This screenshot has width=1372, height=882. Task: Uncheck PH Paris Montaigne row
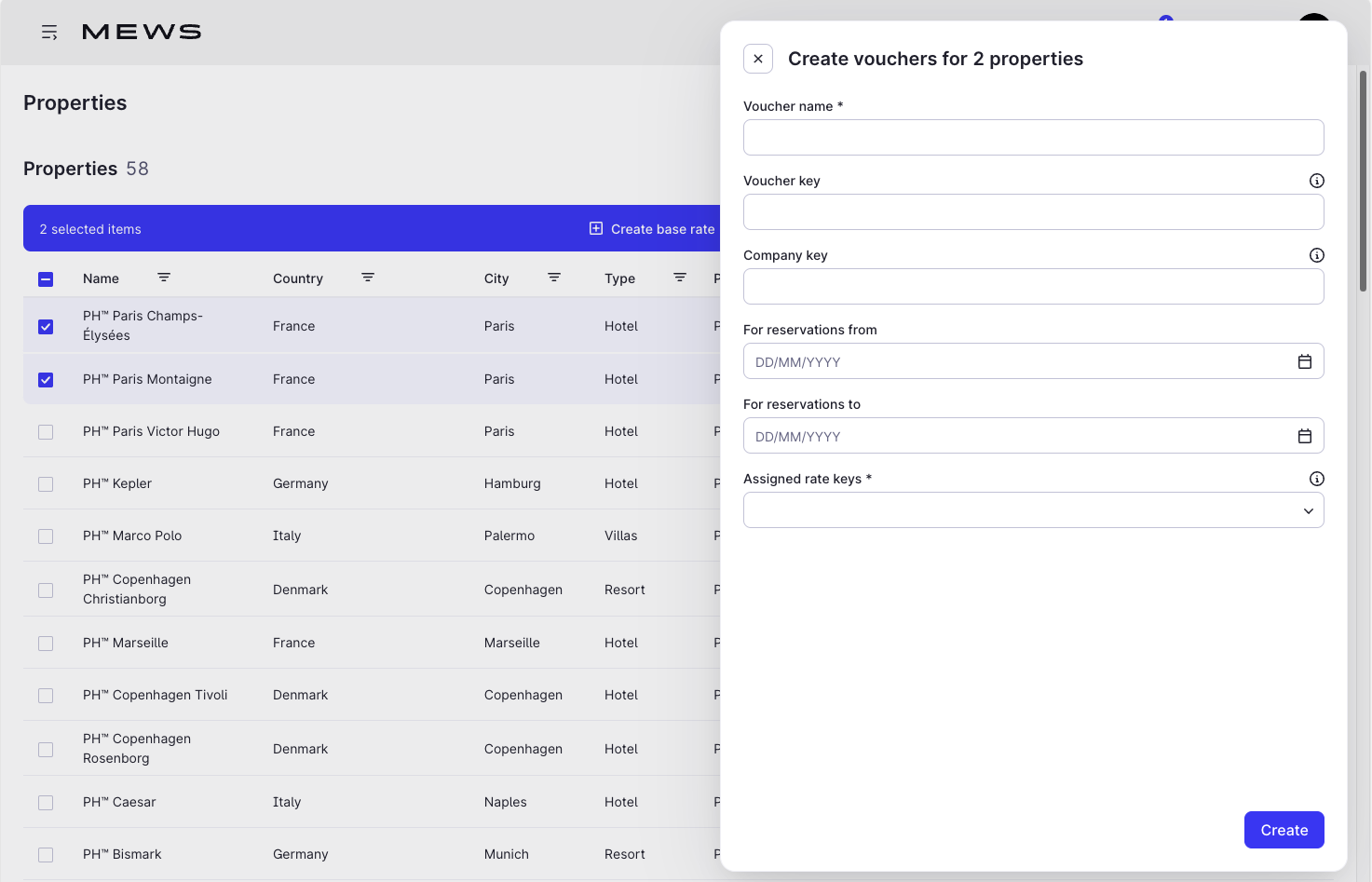(46, 379)
